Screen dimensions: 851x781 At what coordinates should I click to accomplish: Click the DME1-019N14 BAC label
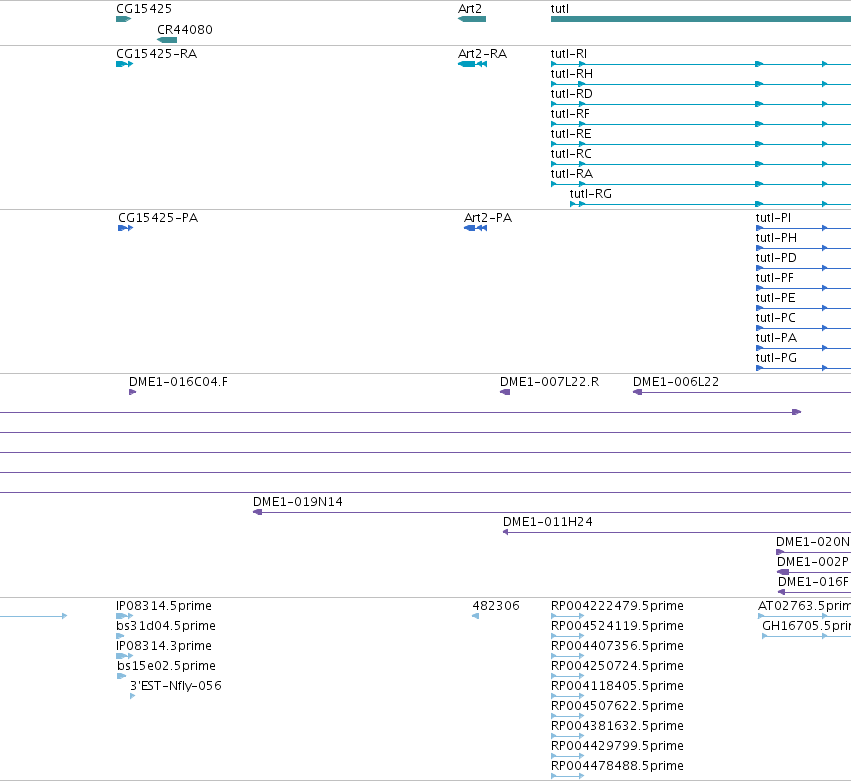(x=297, y=502)
